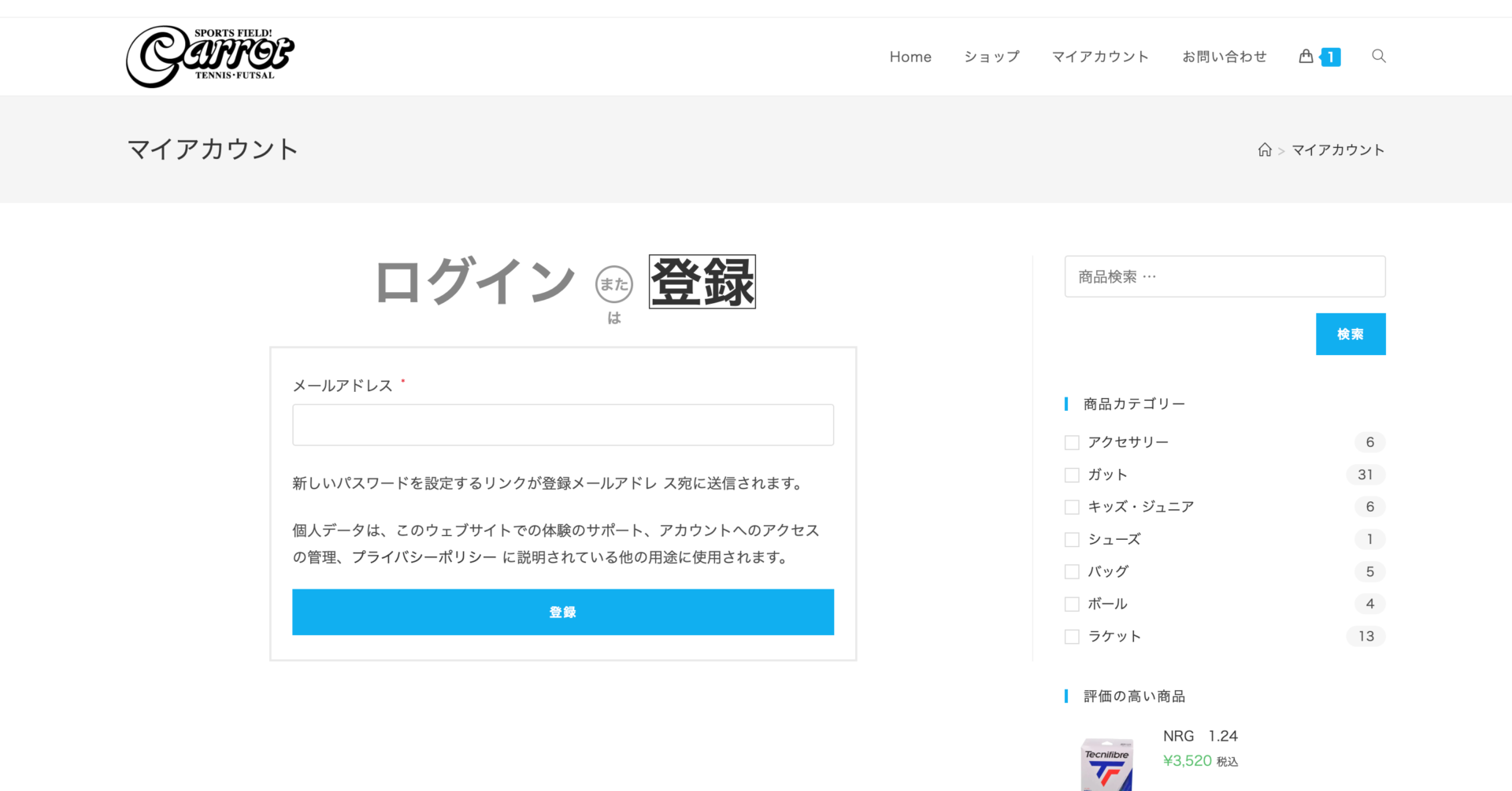The width and height of the screenshot is (1512, 791).
Task: Toggle the ガット category checkbox
Action: pos(1072,475)
